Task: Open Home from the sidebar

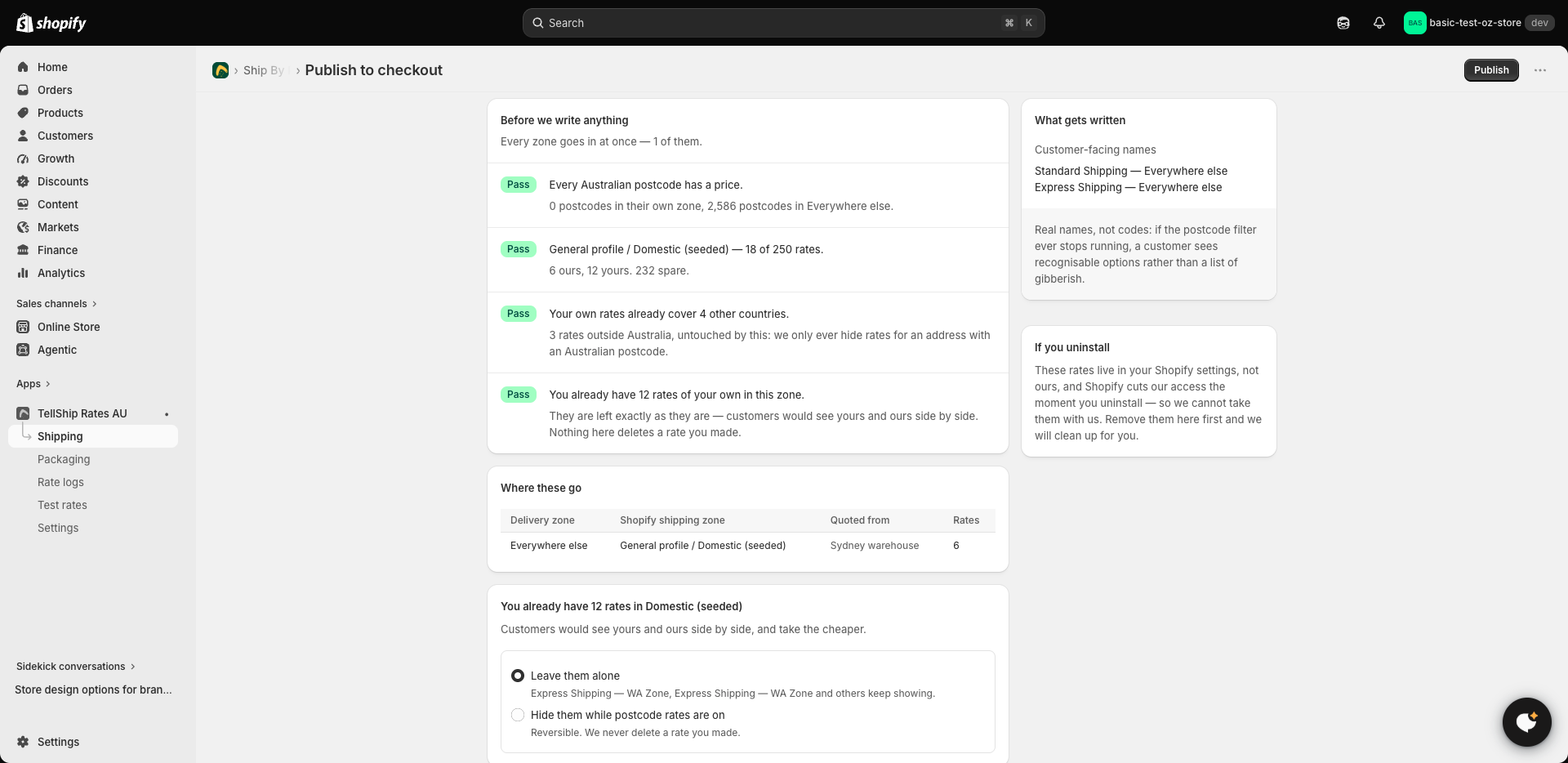Action: (x=52, y=67)
